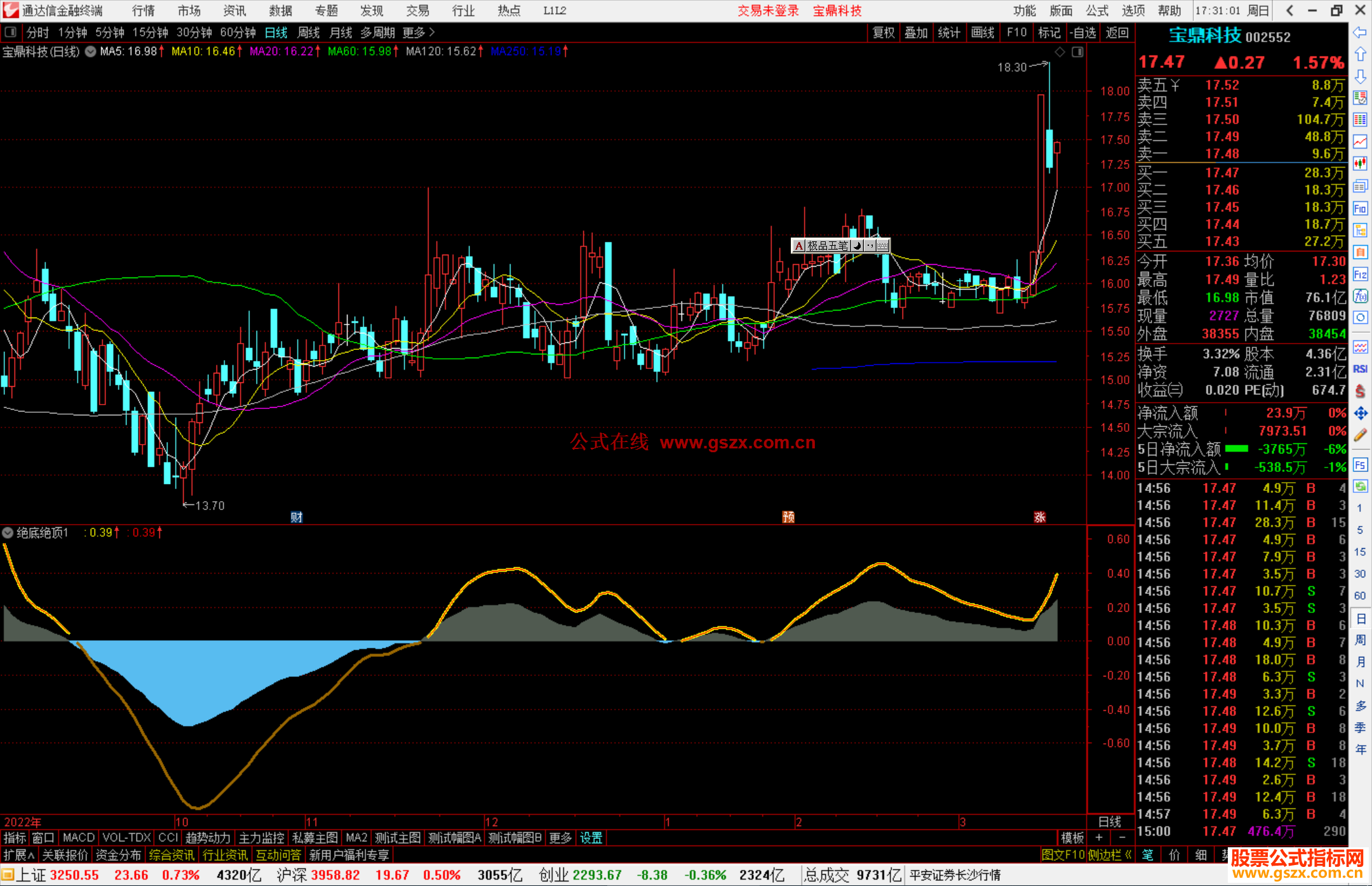1372x886 pixels.
Task: Click the 复权 button
Action: coord(883,32)
